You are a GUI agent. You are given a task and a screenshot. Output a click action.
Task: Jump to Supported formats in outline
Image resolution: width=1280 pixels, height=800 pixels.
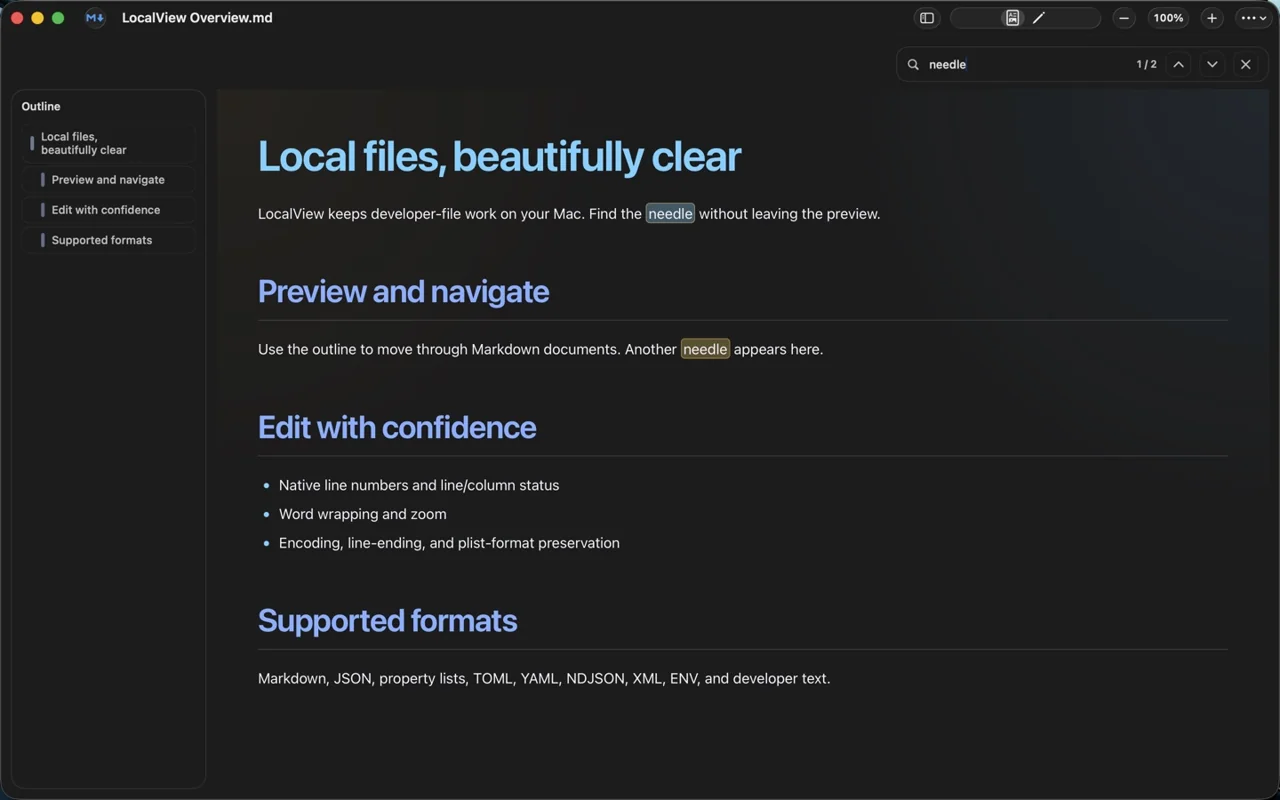coord(109,240)
